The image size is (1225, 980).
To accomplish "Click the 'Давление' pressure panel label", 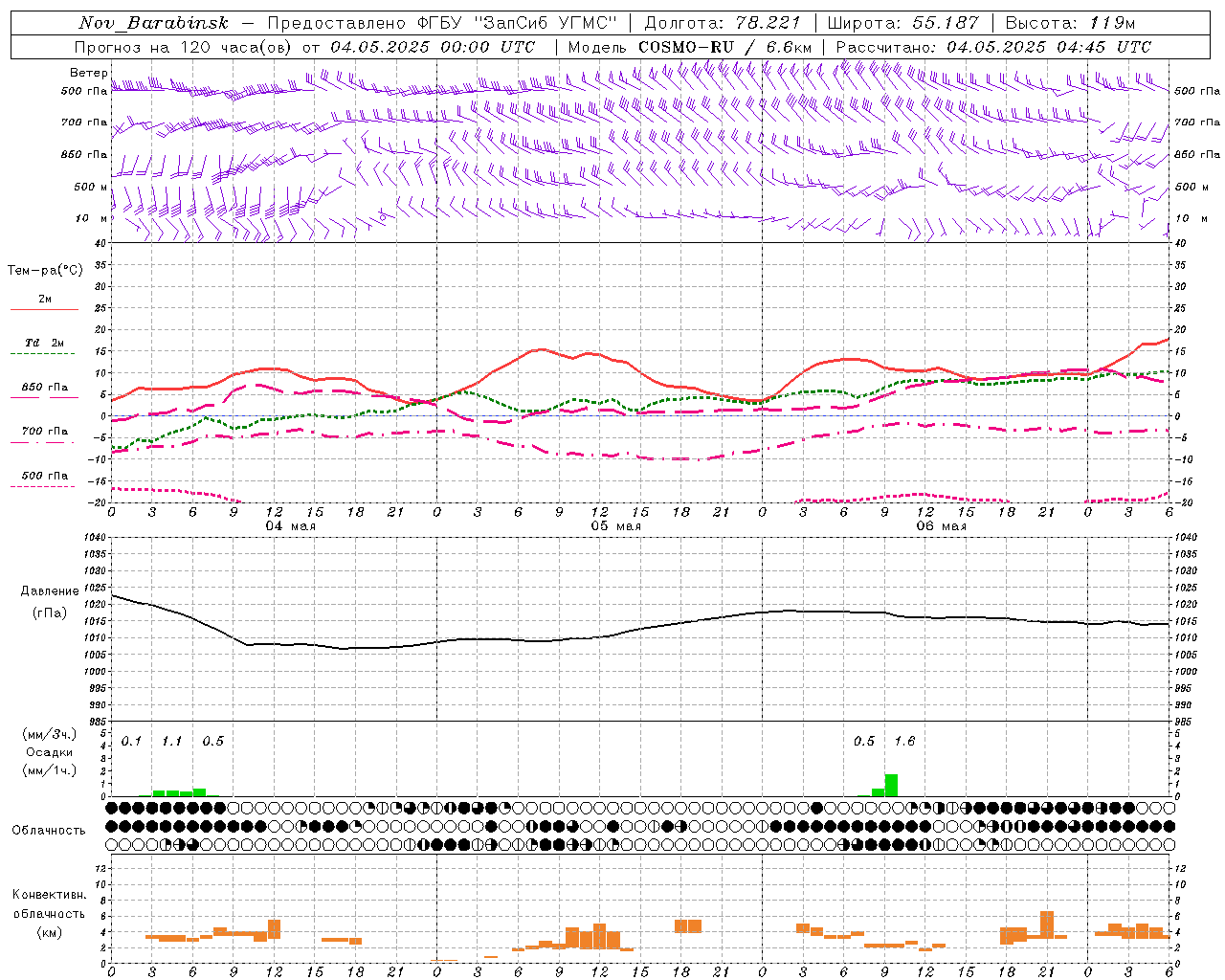I will (50, 591).
